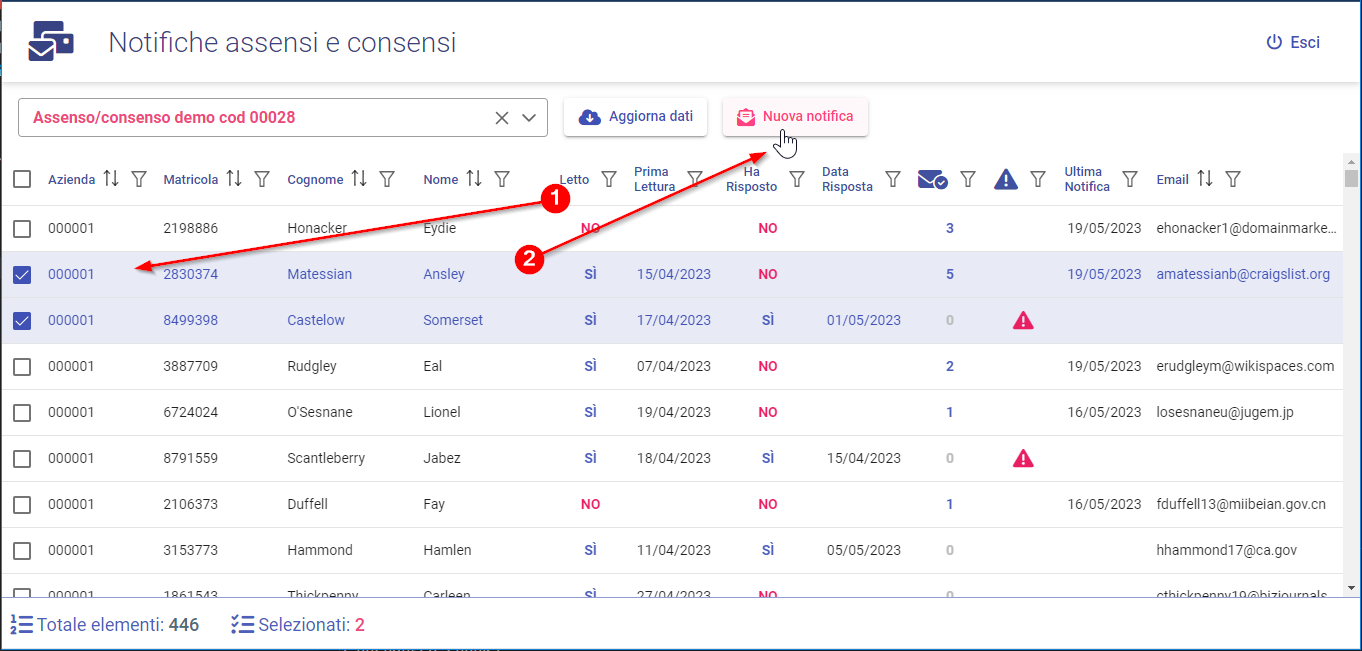This screenshot has height=651, width=1362.
Task: Sort by the Matricola column arrows
Action: [234, 179]
